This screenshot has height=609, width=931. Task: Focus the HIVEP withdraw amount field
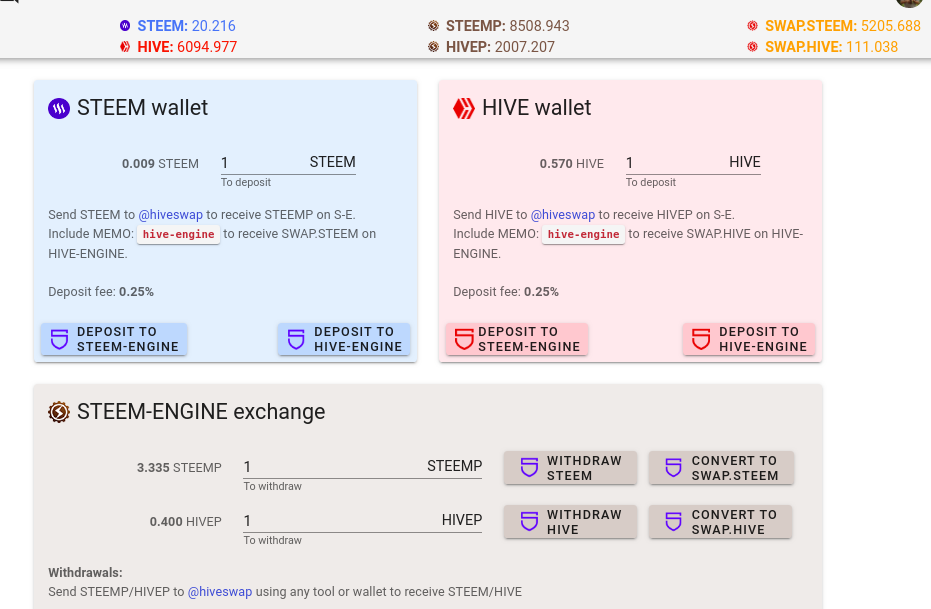(x=363, y=521)
